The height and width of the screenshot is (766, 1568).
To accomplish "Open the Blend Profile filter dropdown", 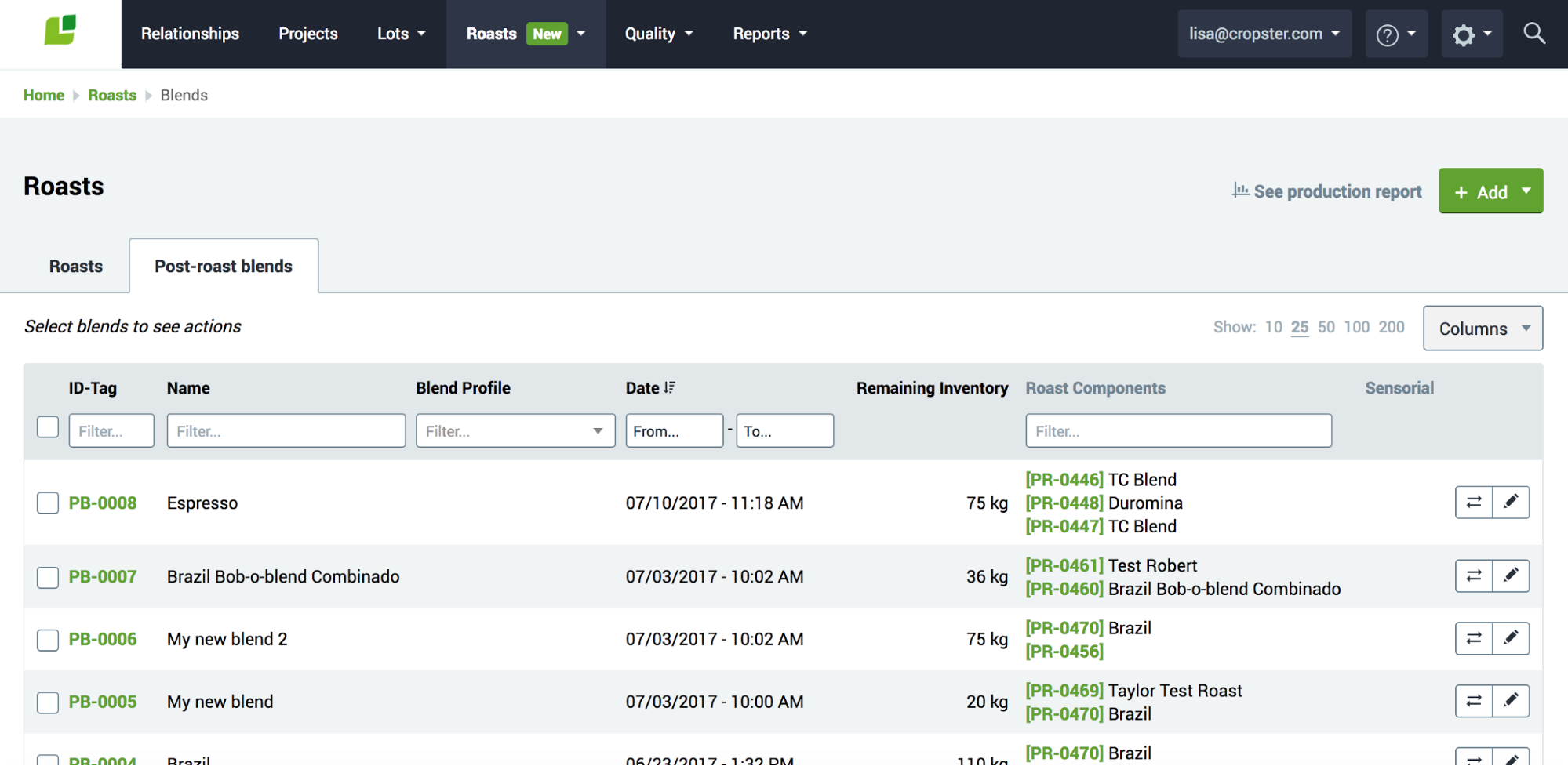I will coord(515,431).
